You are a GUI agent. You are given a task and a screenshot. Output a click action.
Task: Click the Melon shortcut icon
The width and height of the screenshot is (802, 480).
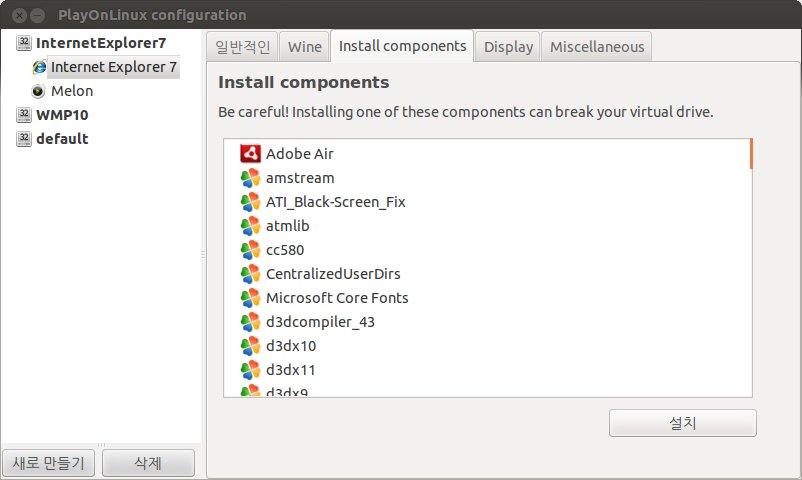coord(38,91)
